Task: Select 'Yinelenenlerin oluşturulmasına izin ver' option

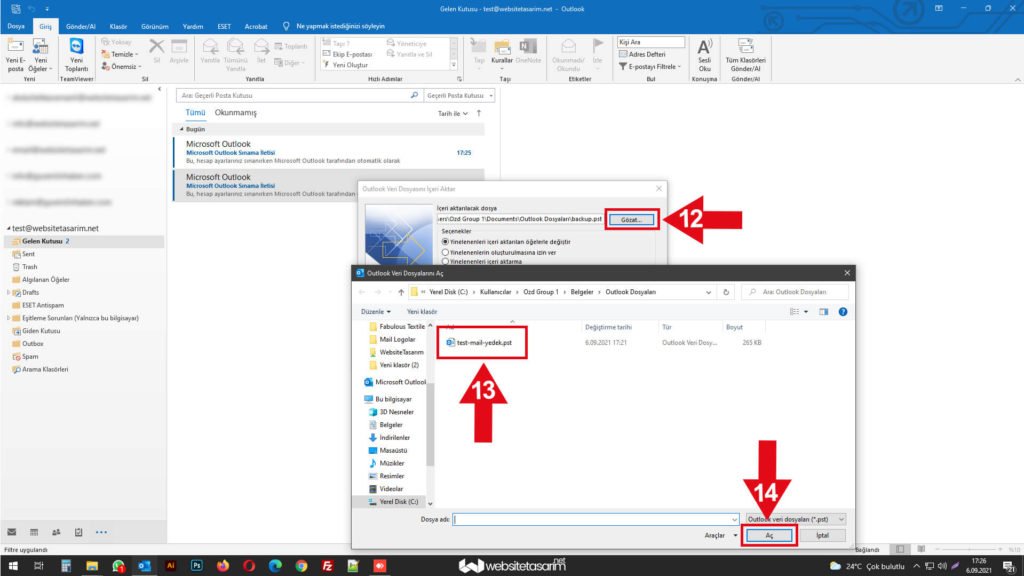Action: (x=445, y=252)
